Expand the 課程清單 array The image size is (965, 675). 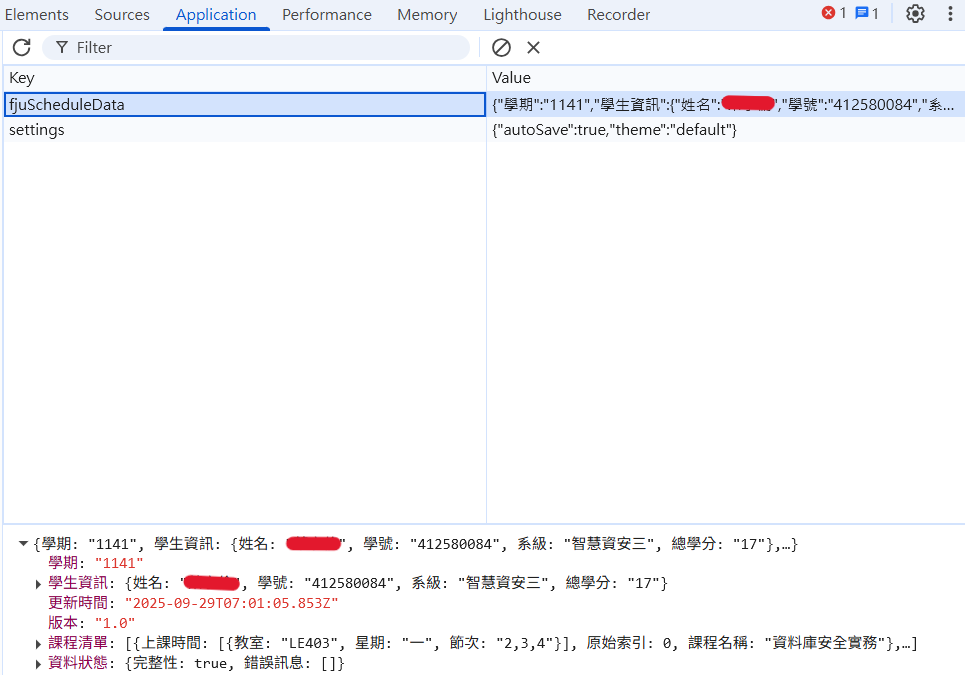click(x=38, y=644)
